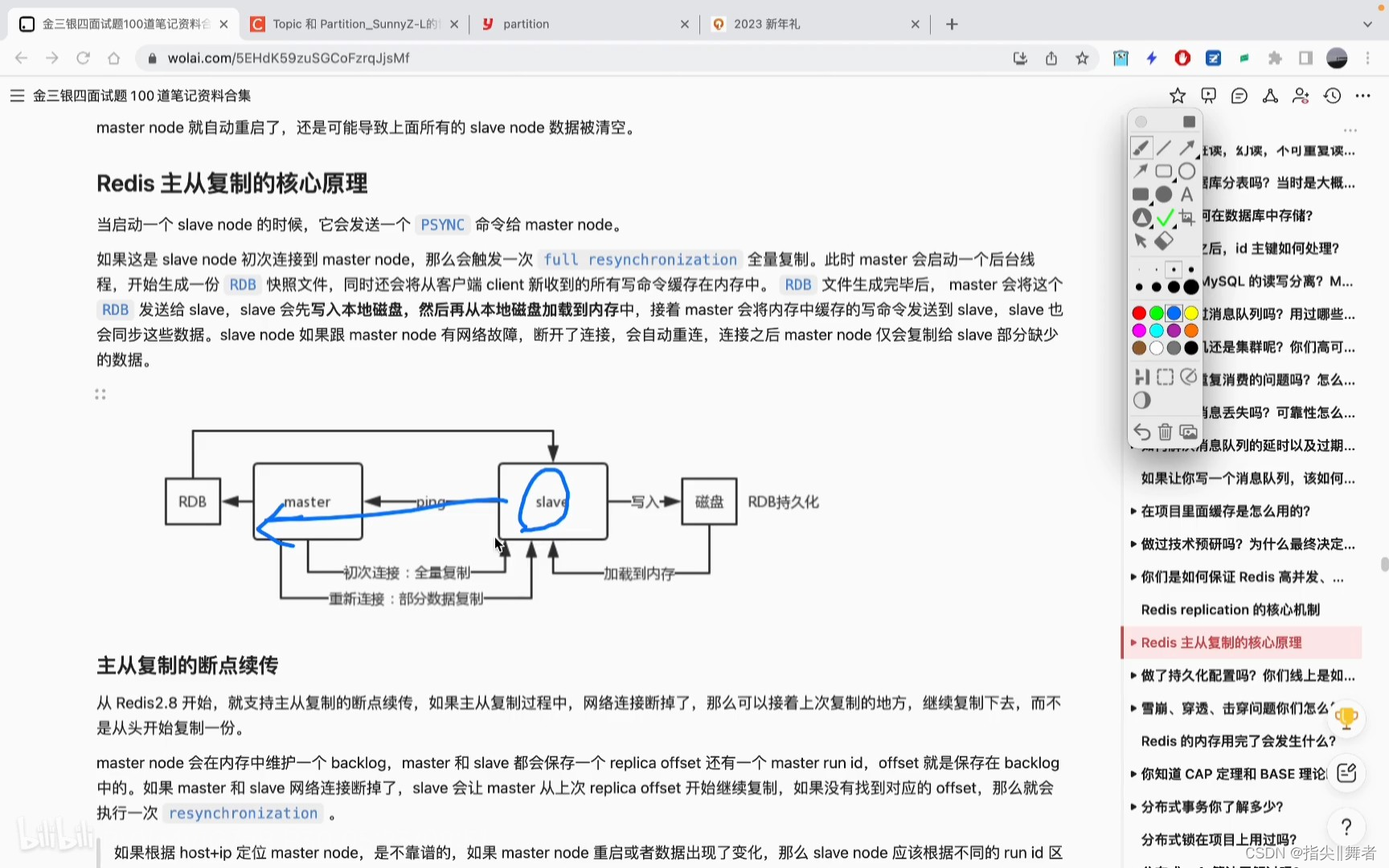Click the trophy icon at right edge
1389x868 pixels.
tap(1346, 718)
